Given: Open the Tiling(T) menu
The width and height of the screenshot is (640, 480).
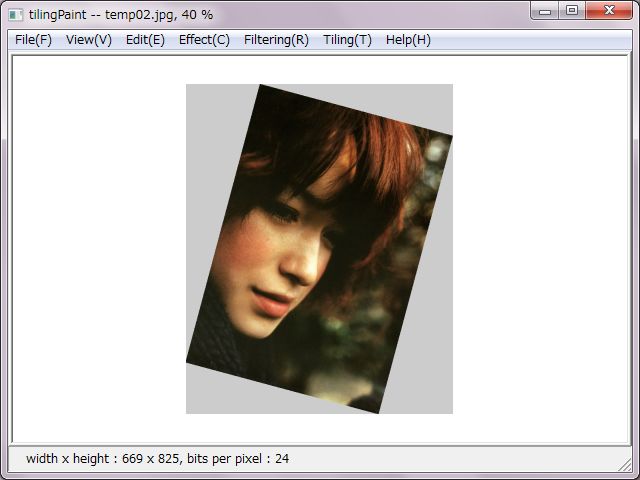Looking at the screenshot, I should [x=347, y=40].
